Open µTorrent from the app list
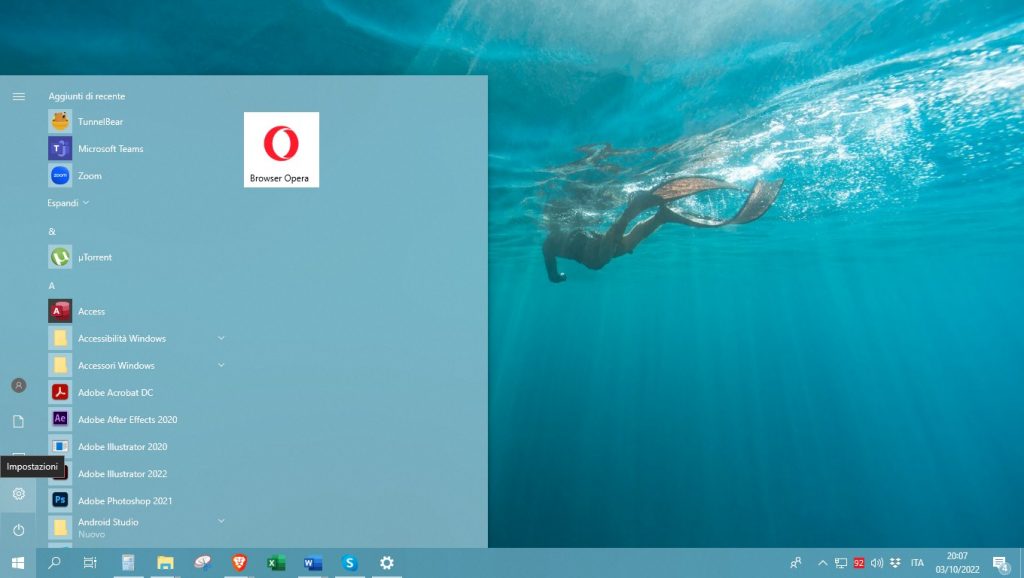The width and height of the screenshot is (1024, 578). coord(94,257)
